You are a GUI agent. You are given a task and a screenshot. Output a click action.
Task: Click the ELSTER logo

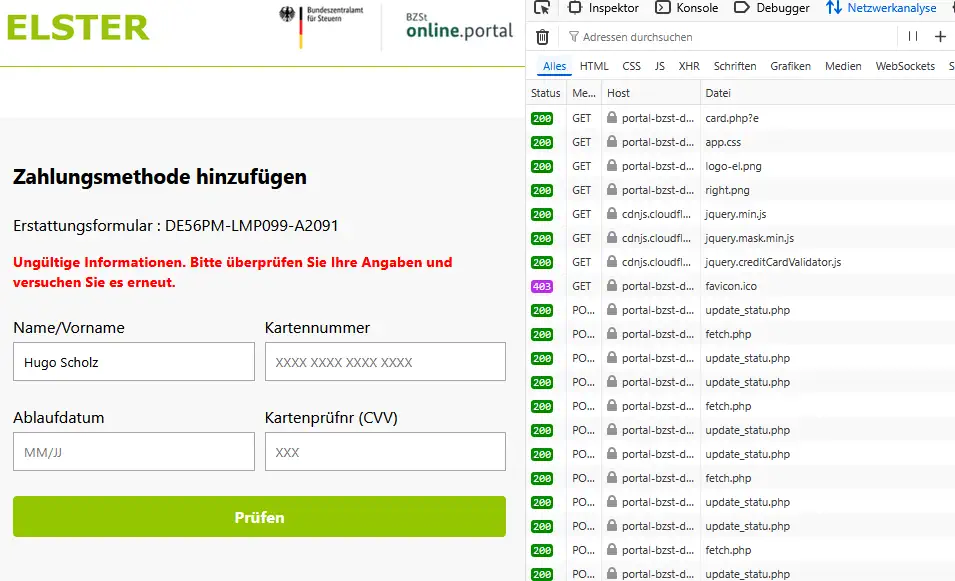[78, 27]
